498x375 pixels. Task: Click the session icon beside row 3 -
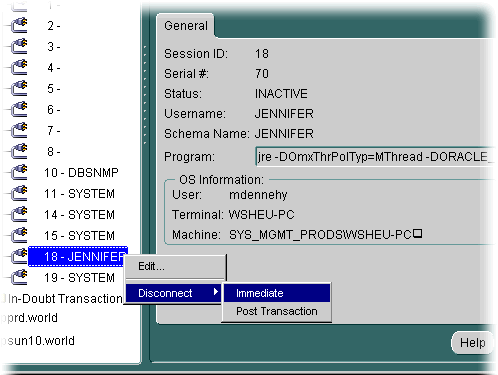coord(19,47)
